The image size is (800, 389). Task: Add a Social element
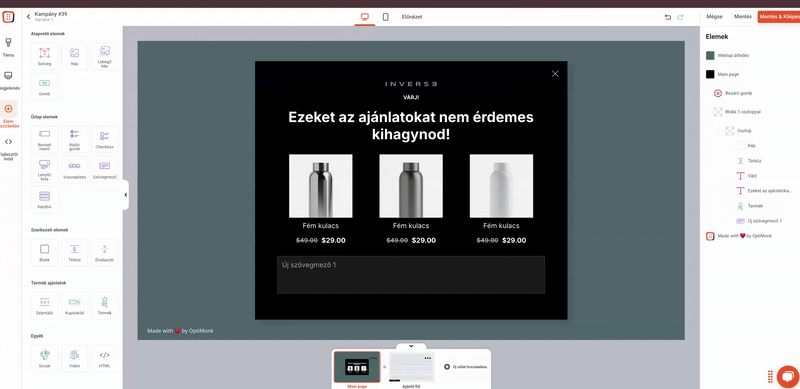coord(44,358)
